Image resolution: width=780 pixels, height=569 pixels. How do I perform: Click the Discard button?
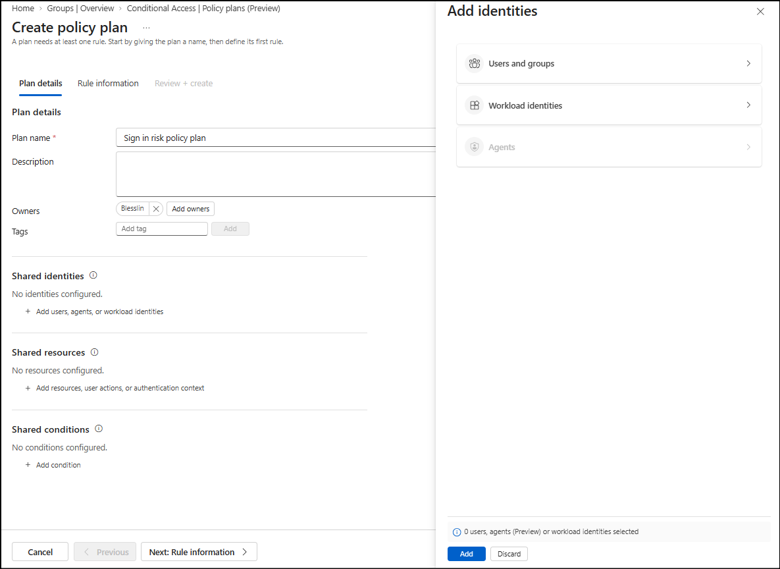[509, 554]
